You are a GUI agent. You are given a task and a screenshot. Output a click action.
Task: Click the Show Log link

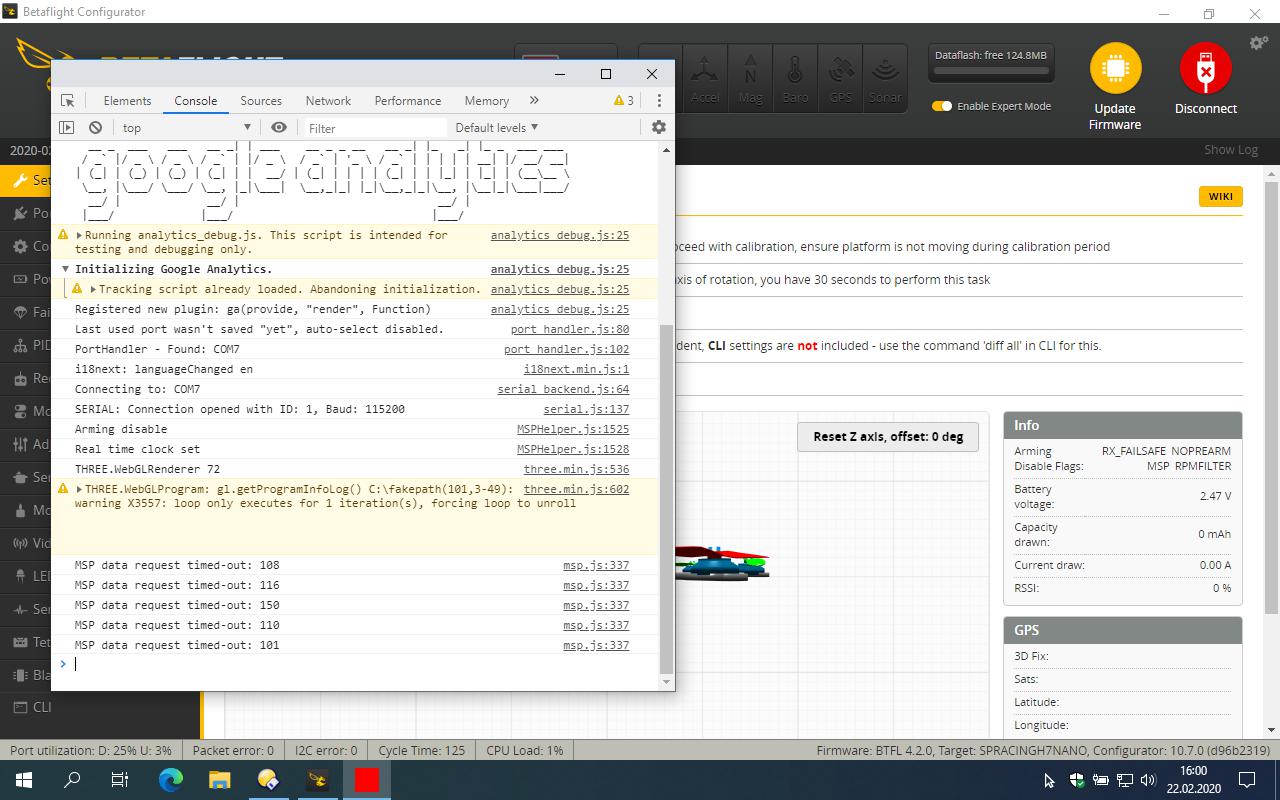tap(1231, 150)
